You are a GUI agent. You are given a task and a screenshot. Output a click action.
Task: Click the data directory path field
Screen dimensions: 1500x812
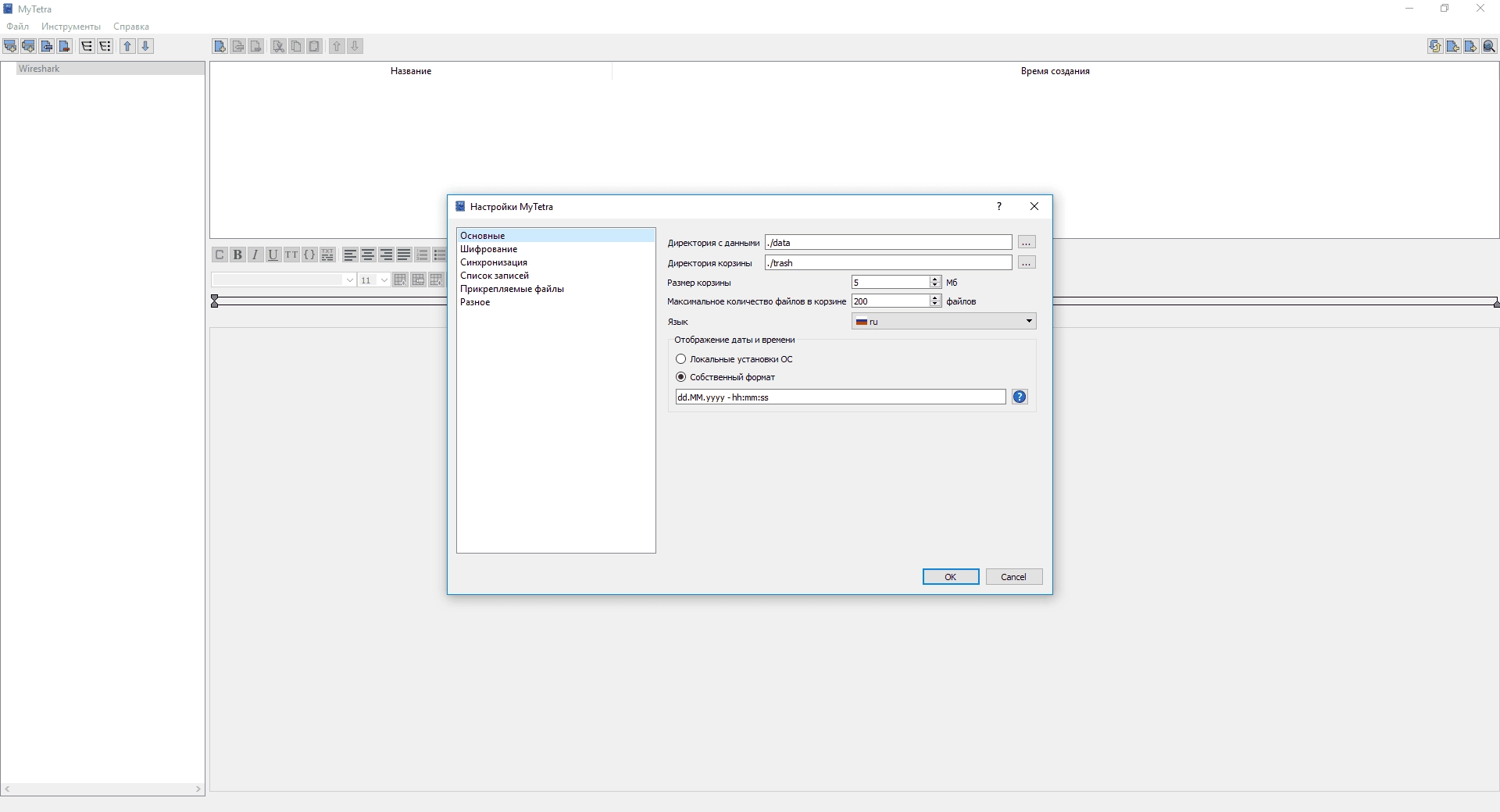[888, 242]
